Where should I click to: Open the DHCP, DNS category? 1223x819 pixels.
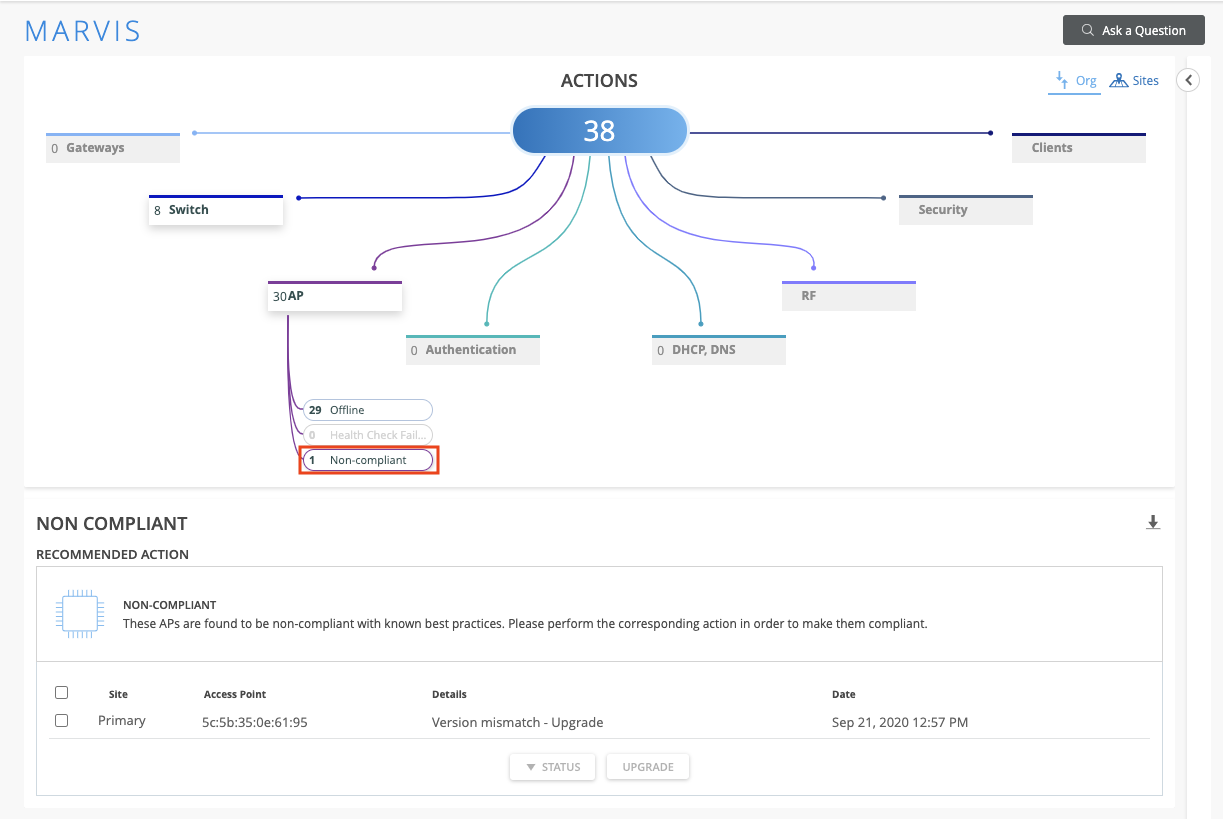click(x=718, y=350)
